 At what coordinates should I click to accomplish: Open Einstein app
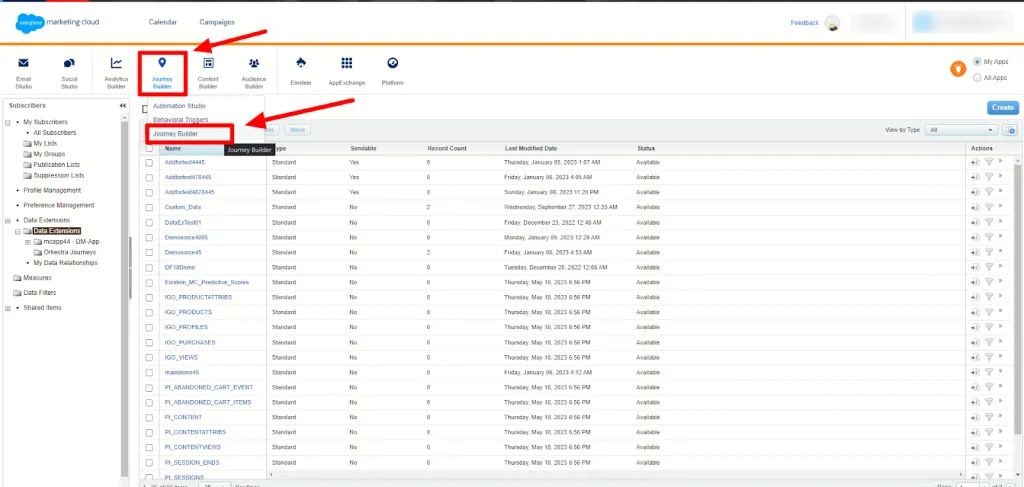pos(301,72)
